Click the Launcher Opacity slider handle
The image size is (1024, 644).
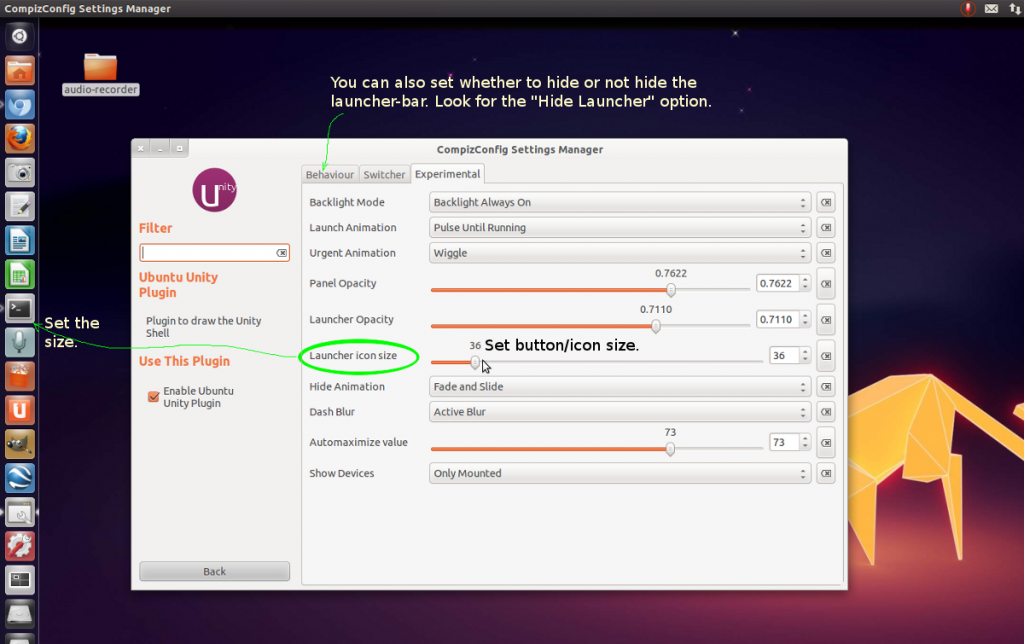click(656, 326)
